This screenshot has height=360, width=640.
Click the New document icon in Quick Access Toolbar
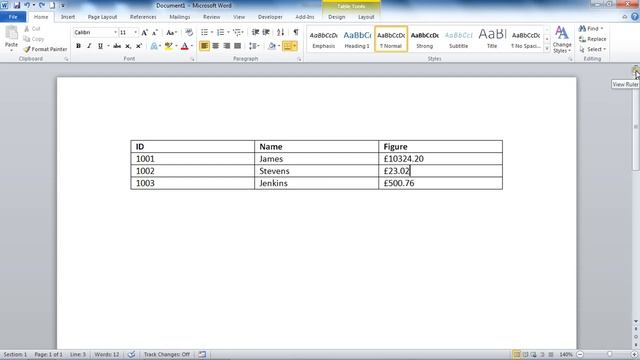click(x=52, y=5)
